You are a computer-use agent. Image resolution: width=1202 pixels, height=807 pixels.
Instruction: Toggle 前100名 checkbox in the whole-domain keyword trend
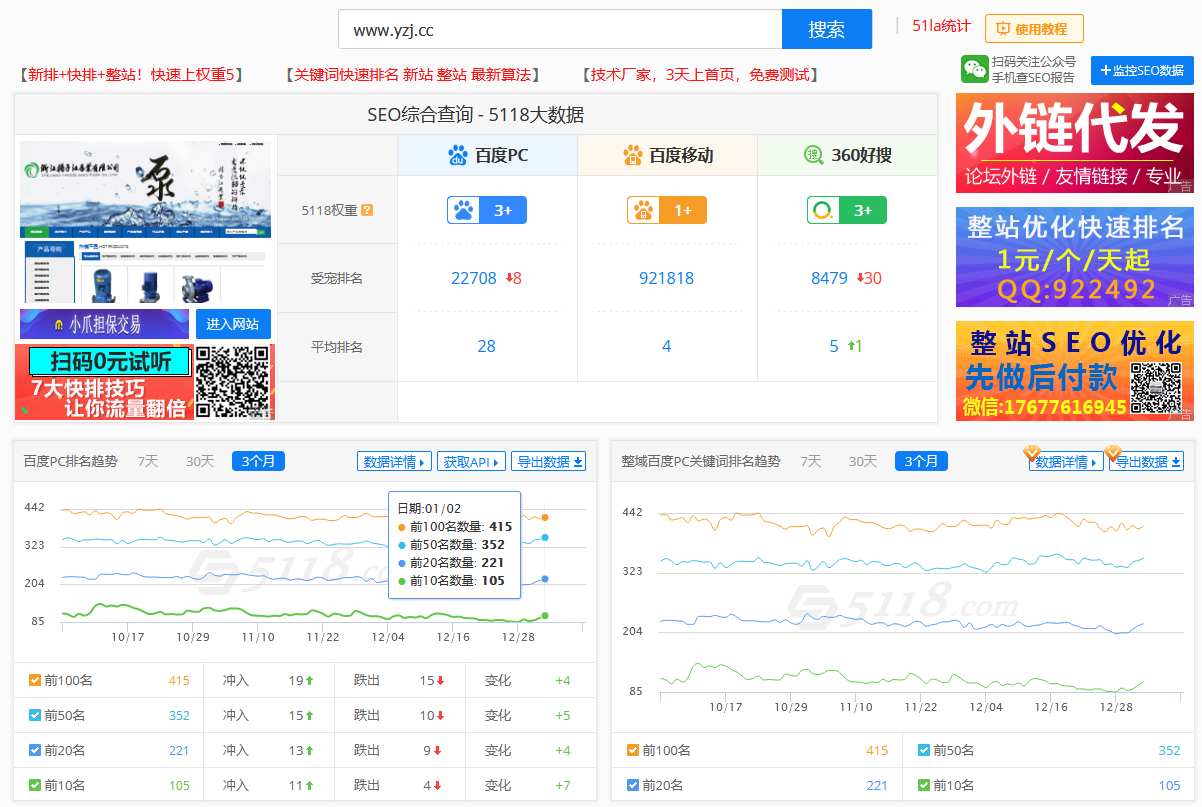[633, 750]
